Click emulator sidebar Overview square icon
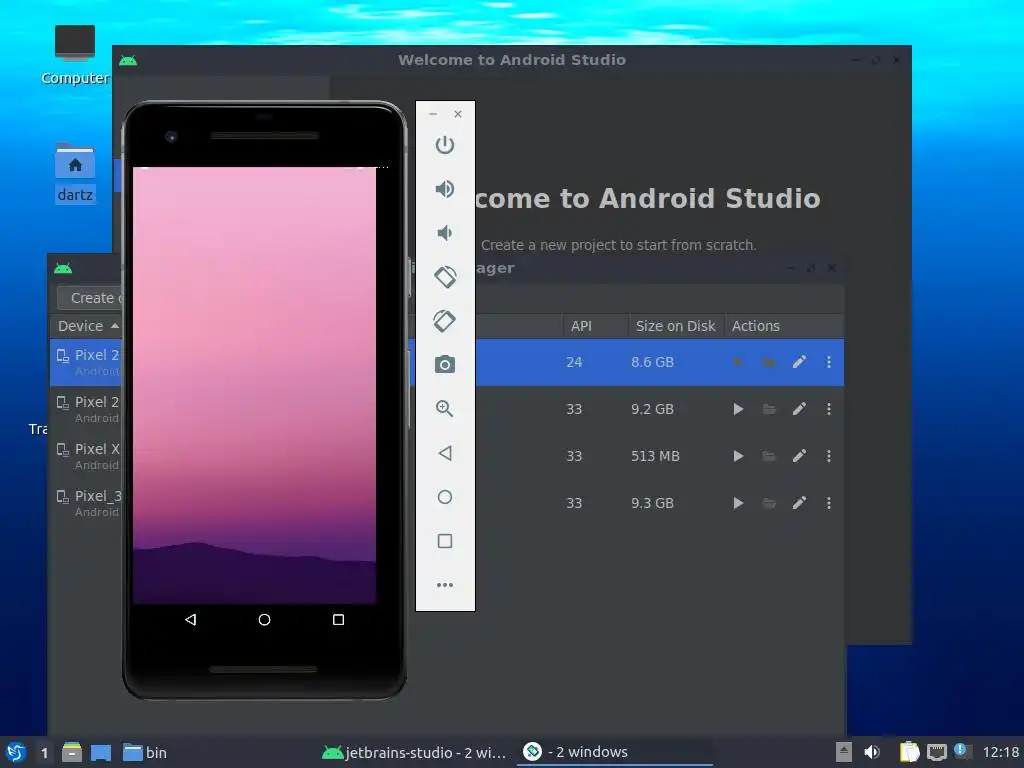Screen dimensions: 1024x768 445,541
